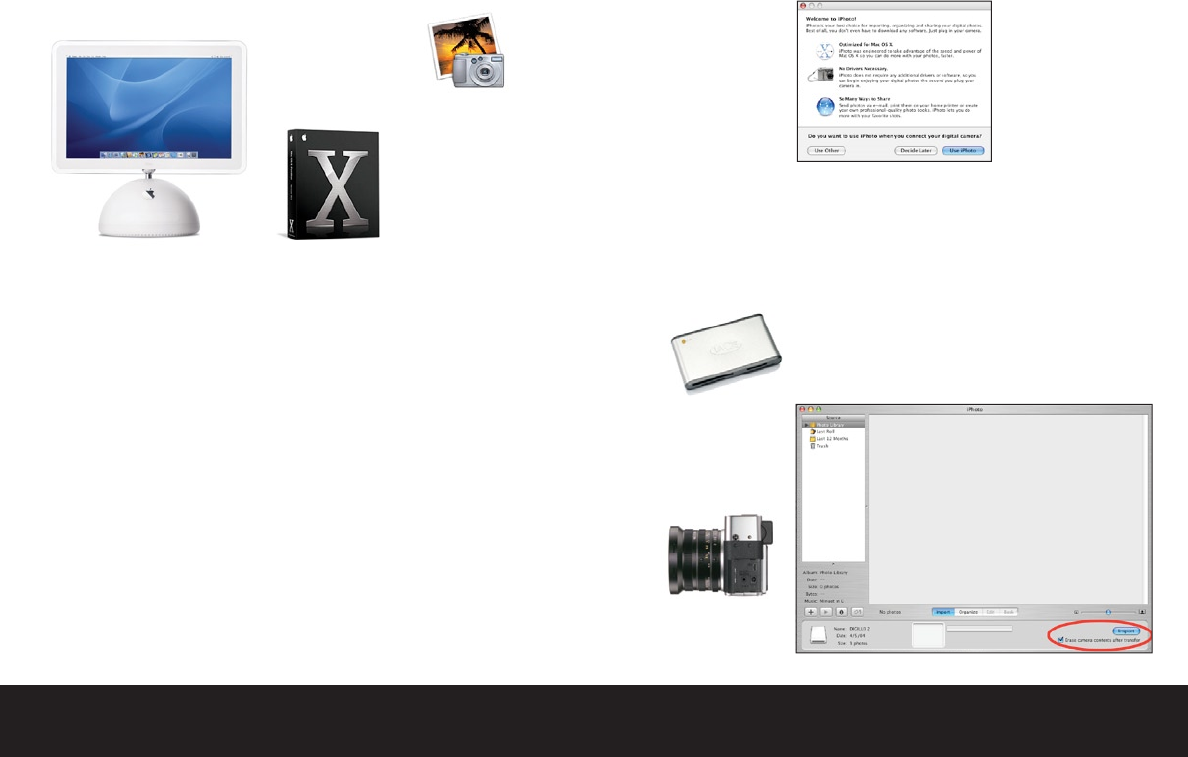
Task: Click small thumbnails icon beside slider
Action: pos(1076,612)
